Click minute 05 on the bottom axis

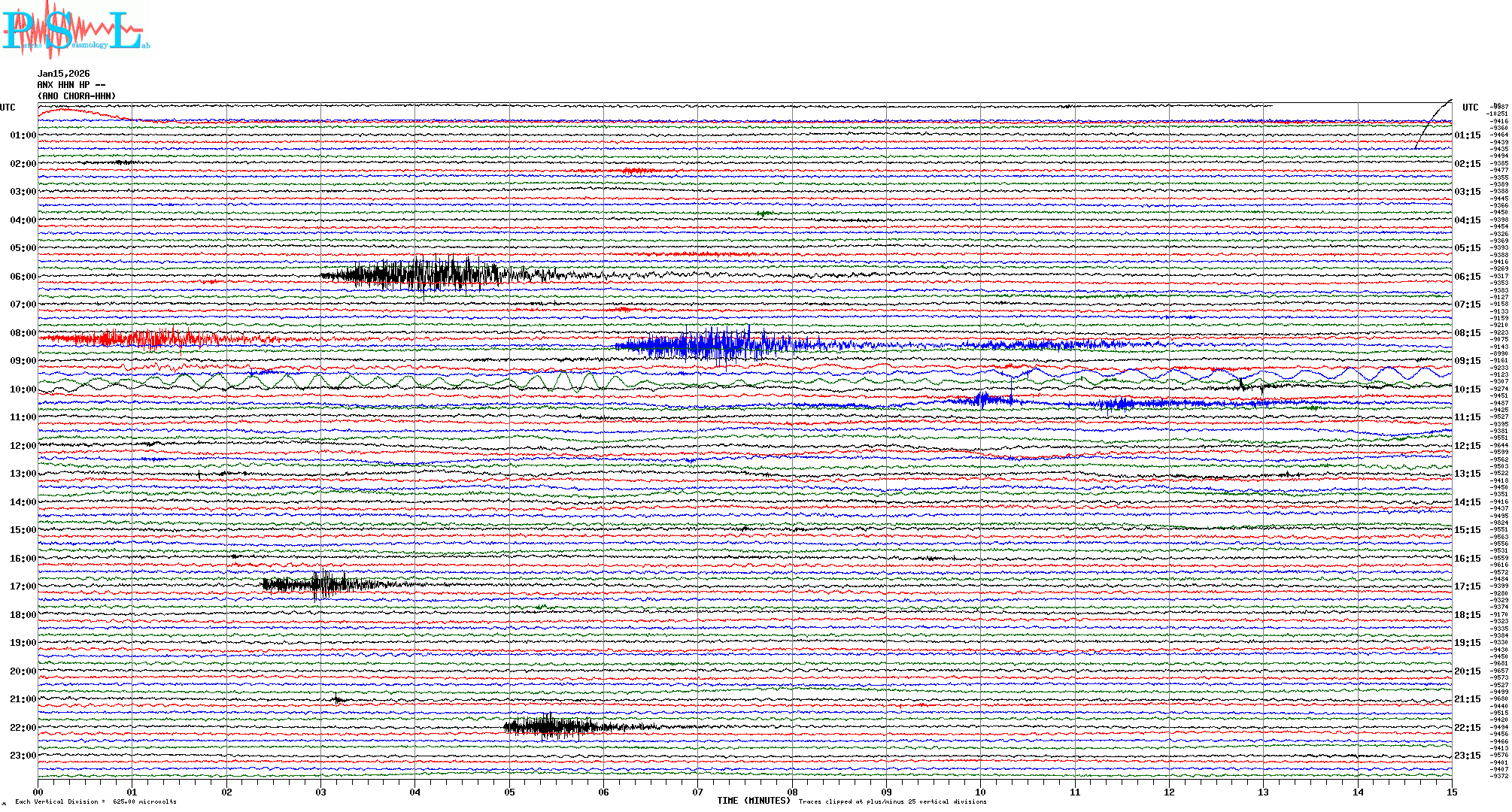[509, 792]
